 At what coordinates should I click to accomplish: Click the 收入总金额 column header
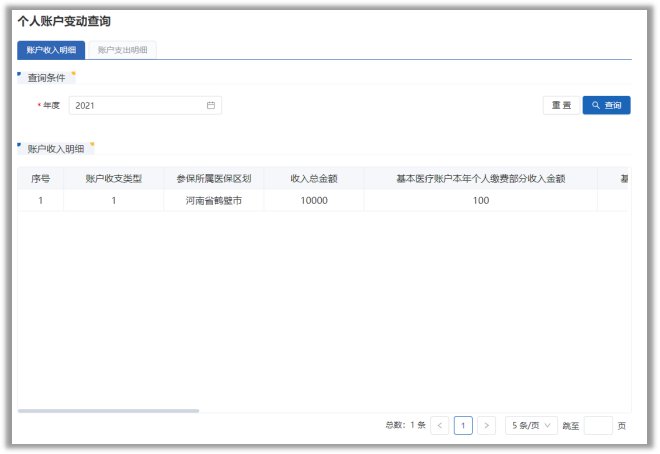tap(313, 179)
